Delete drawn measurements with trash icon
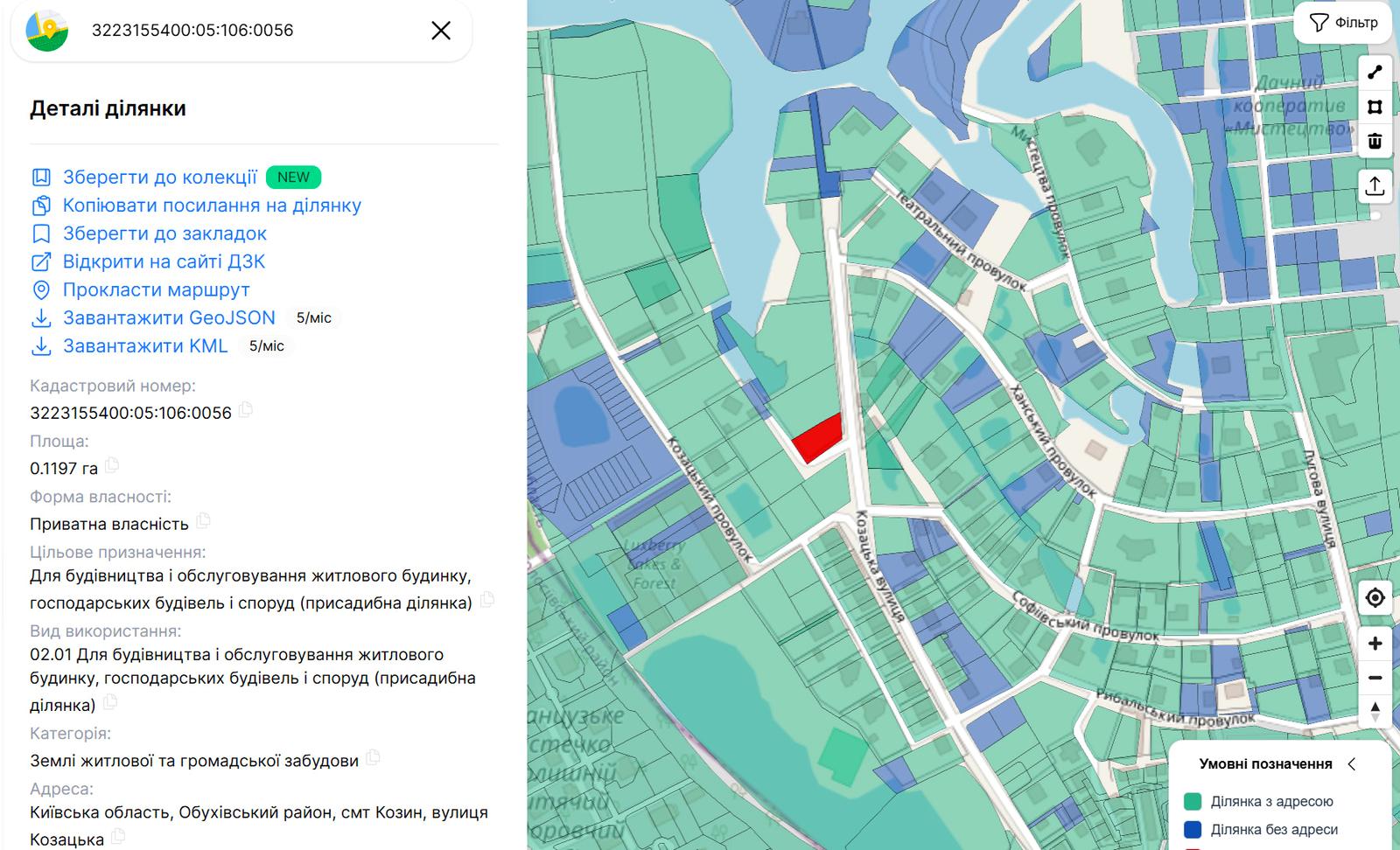This screenshot has height=850, width=1400. coord(1375,141)
